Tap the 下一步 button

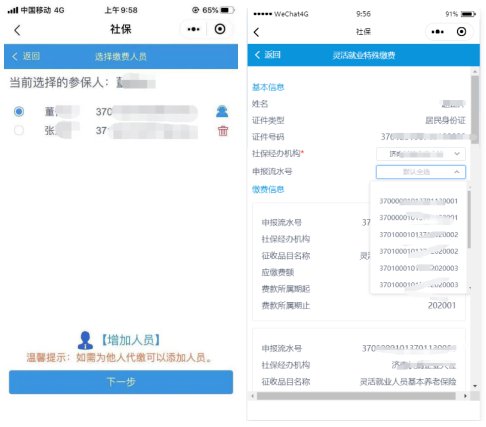tap(121, 382)
